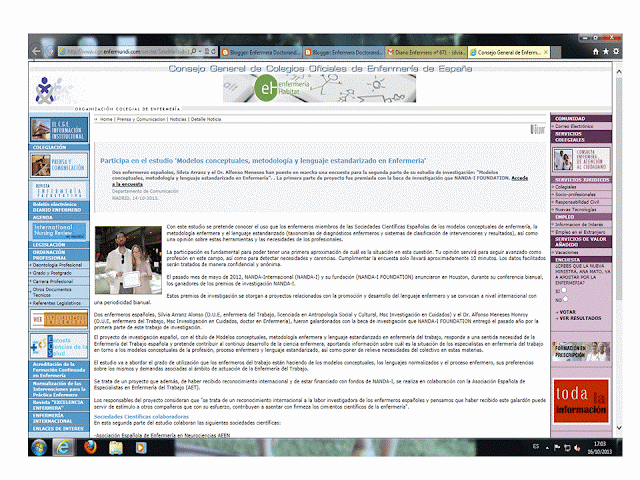Open Consulta Enfermera de Atención al Ciudadano banner
640x480 pixels.
tap(581, 159)
